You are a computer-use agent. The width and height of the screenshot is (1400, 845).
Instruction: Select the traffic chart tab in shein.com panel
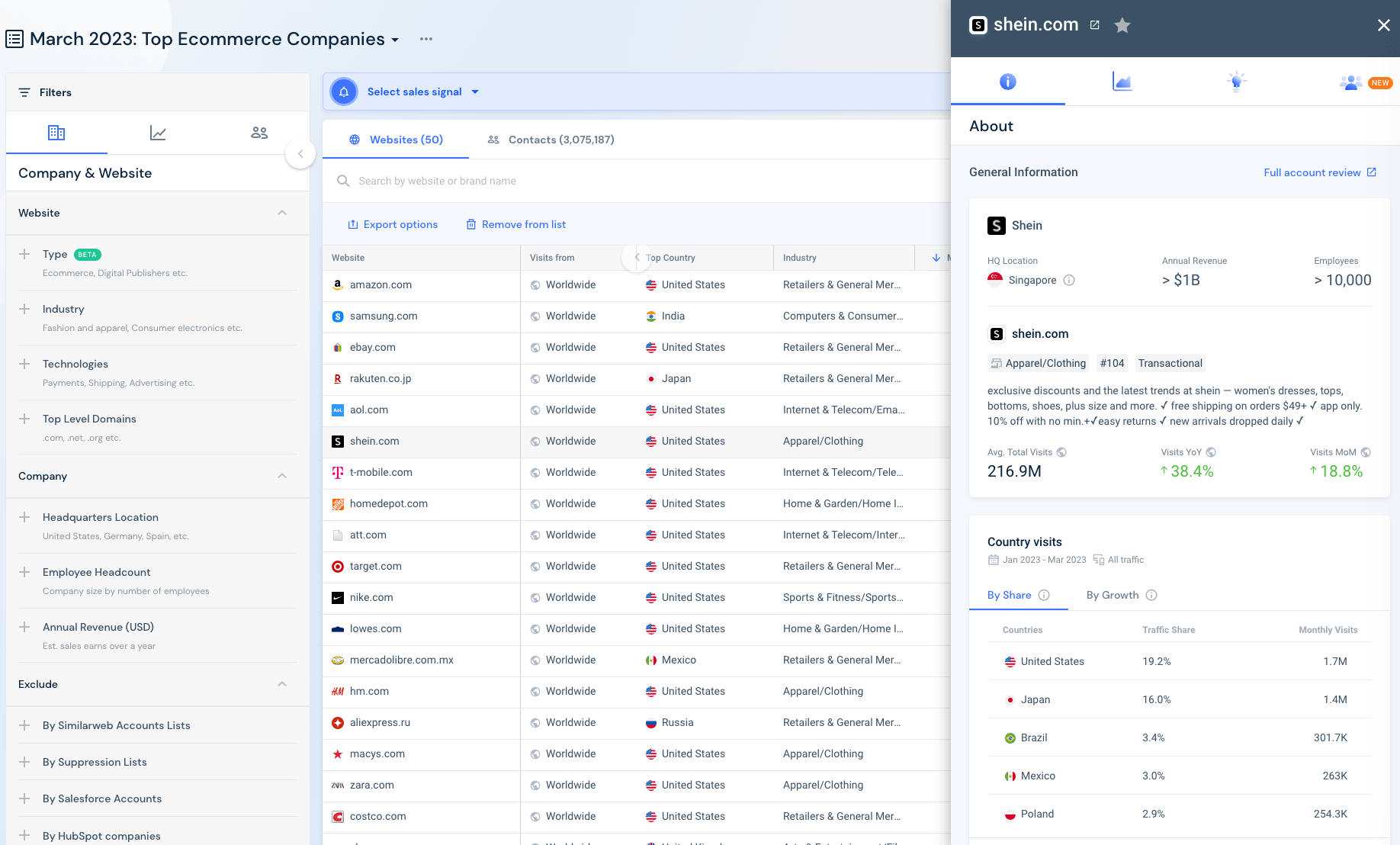tap(1122, 81)
